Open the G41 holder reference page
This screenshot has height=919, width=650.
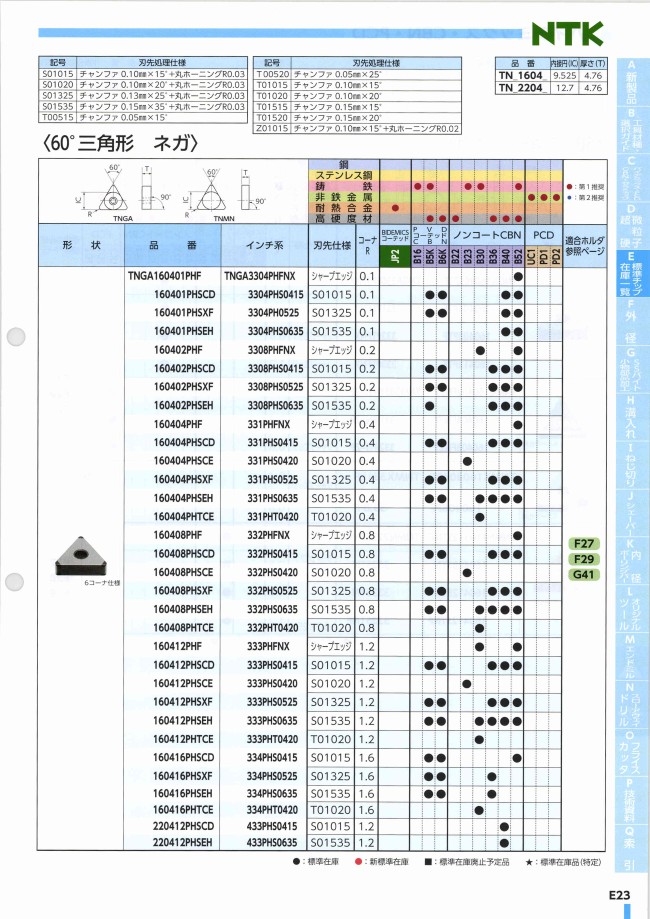coord(582,575)
